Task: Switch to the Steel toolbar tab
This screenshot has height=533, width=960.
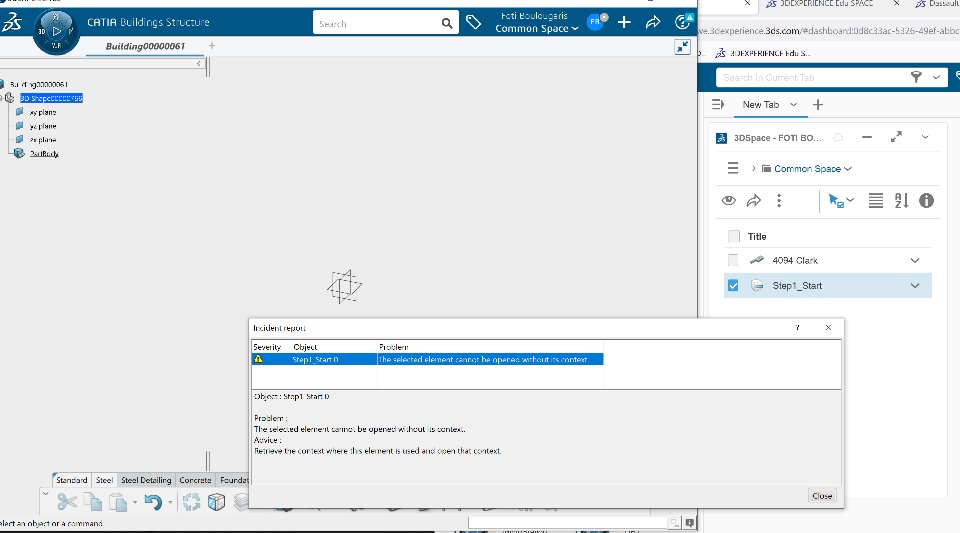Action: click(104, 480)
